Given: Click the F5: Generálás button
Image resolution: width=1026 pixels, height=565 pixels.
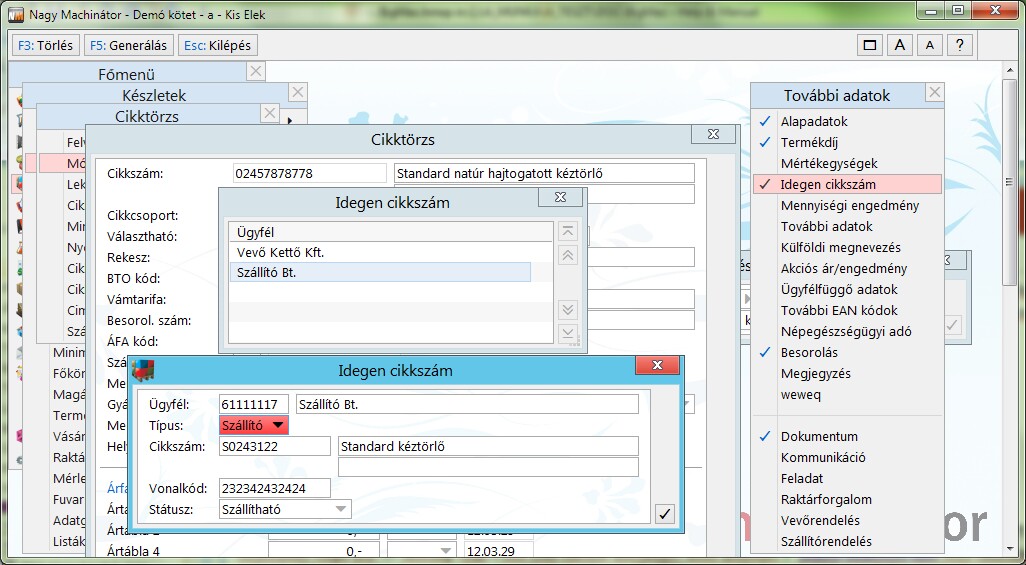Looking at the screenshot, I should (128, 45).
